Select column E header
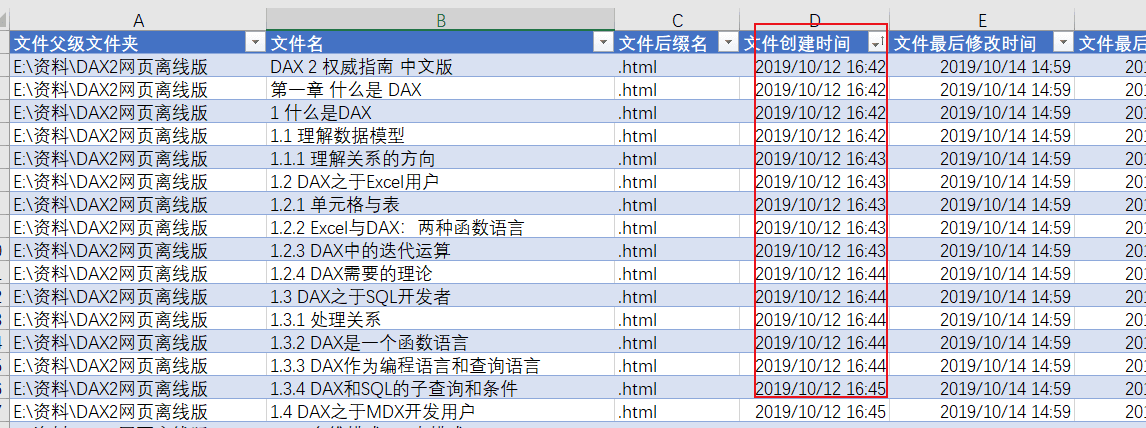This screenshot has height=428, width=1146. [x=982, y=20]
